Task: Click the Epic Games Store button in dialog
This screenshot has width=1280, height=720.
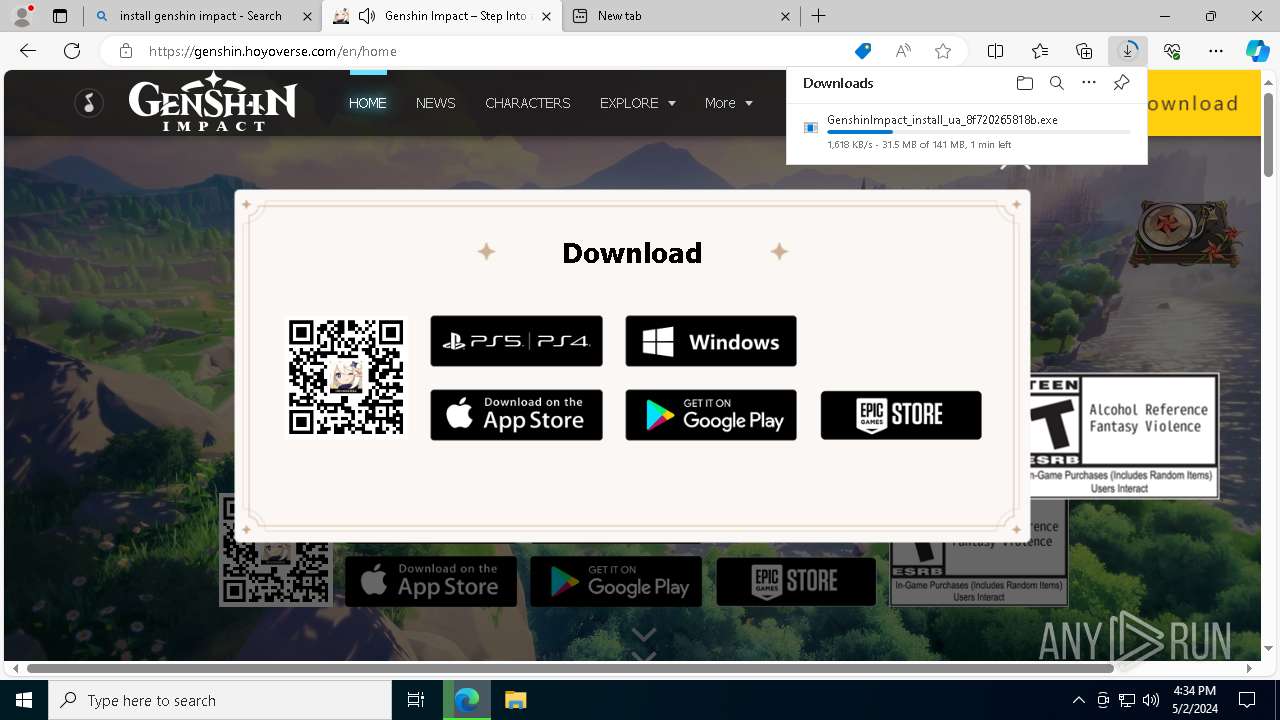Action: [x=901, y=415]
